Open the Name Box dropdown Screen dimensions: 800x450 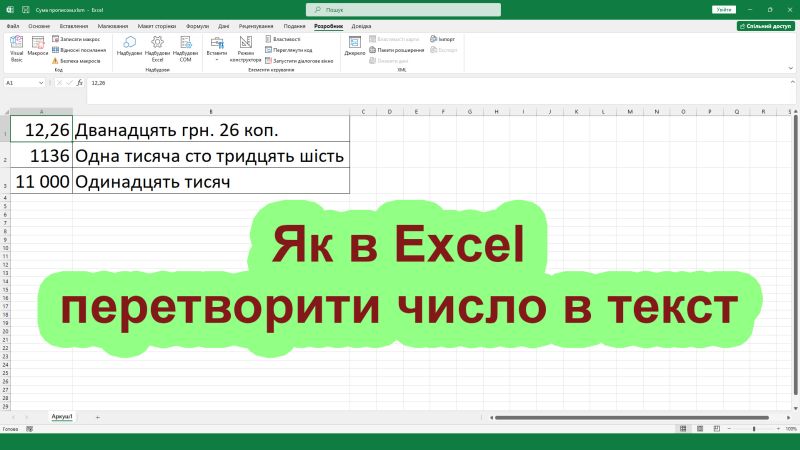pos(41,83)
